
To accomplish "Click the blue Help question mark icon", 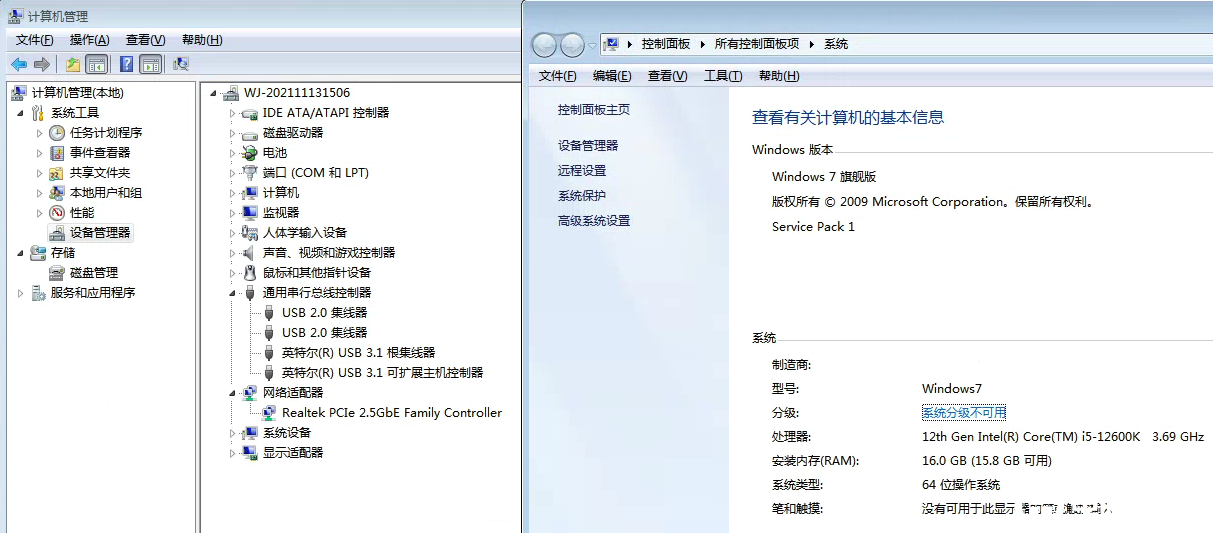I will 127,64.
